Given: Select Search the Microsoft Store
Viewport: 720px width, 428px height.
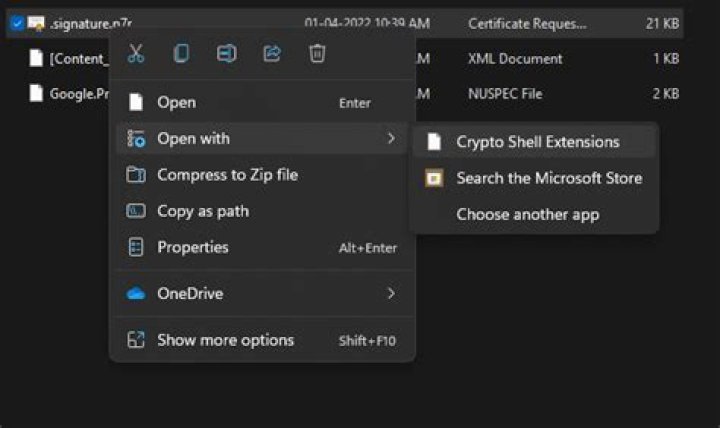Looking at the screenshot, I should [534, 178].
